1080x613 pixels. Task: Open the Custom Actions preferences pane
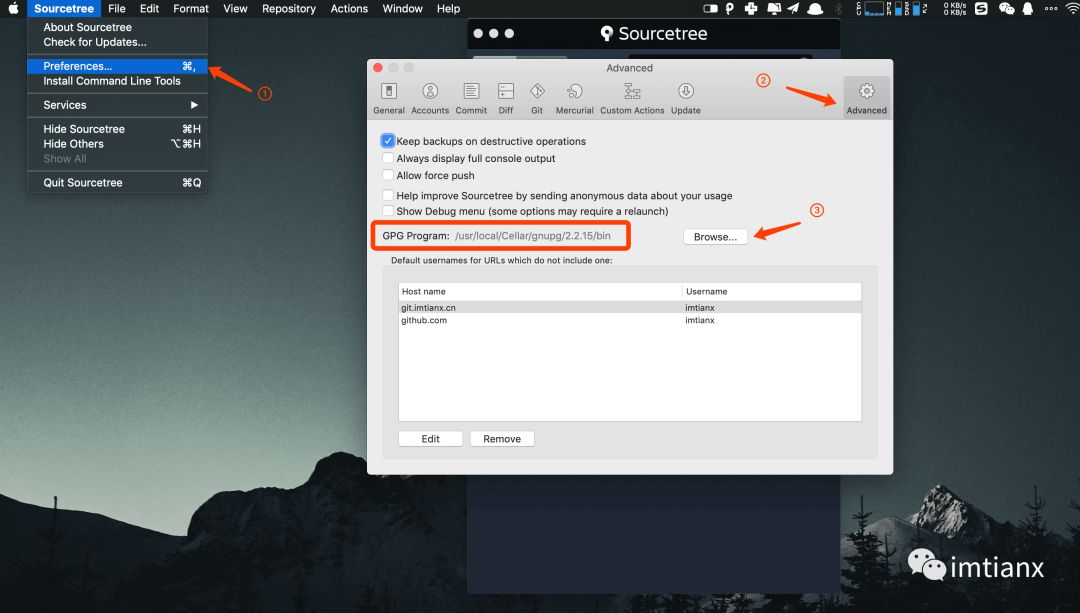[x=632, y=98]
